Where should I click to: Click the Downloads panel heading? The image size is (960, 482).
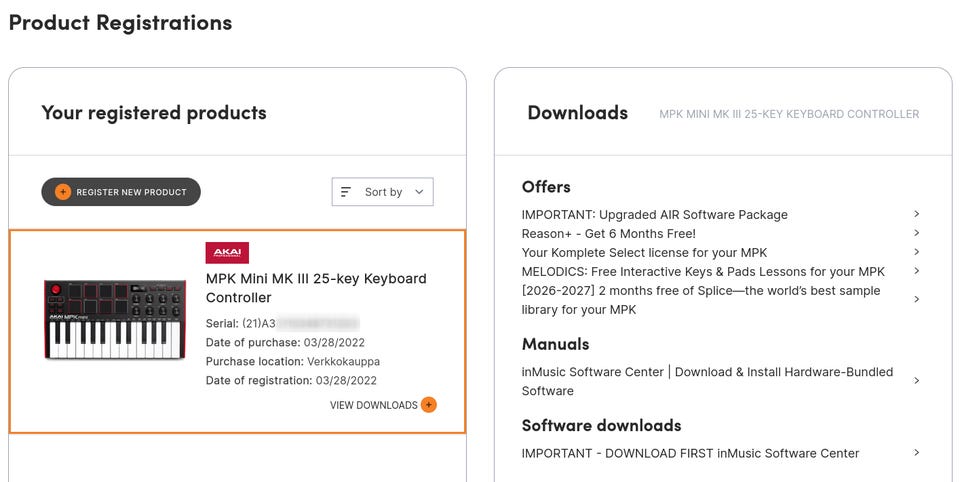577,113
